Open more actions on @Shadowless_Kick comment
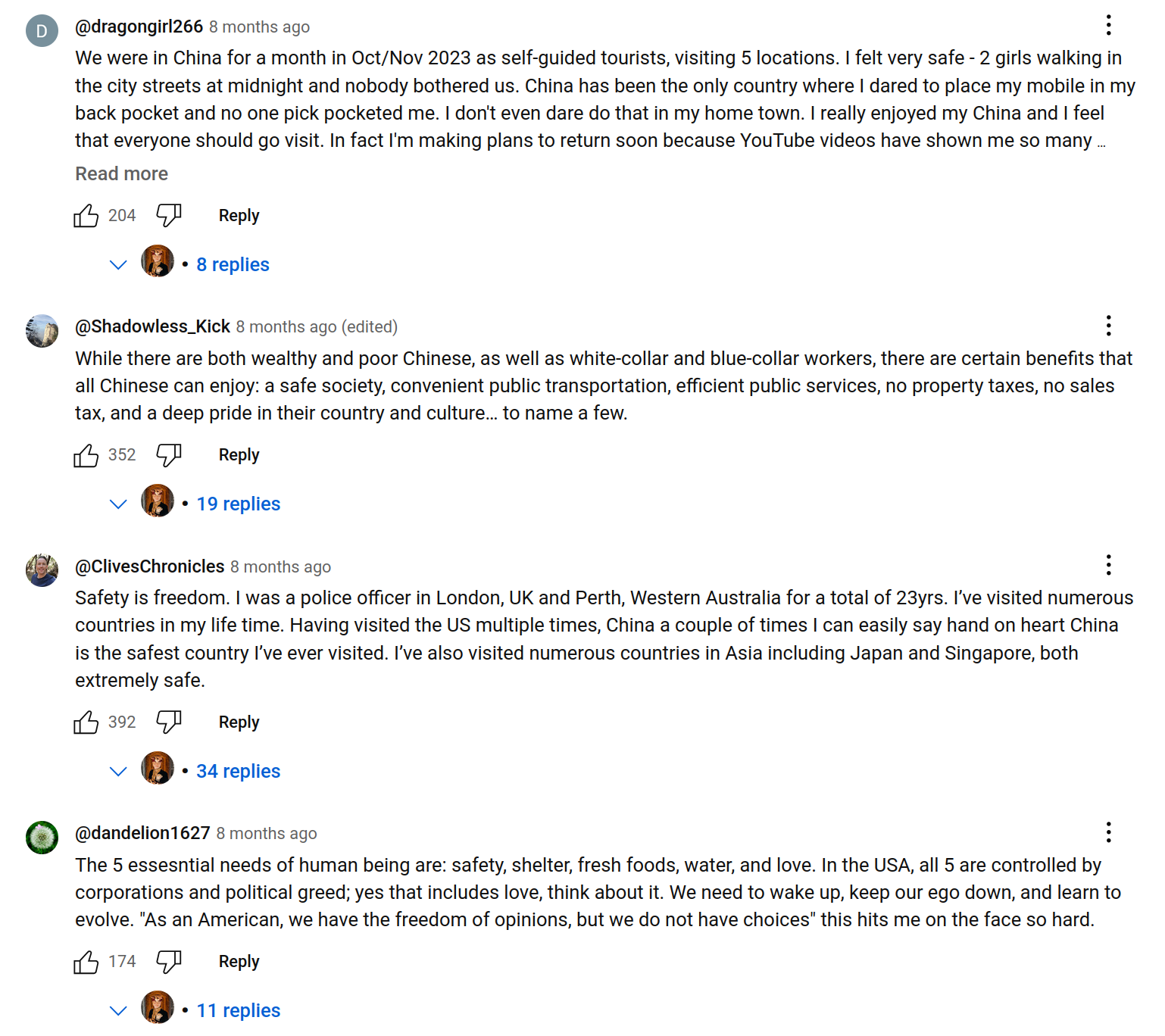 click(1108, 326)
